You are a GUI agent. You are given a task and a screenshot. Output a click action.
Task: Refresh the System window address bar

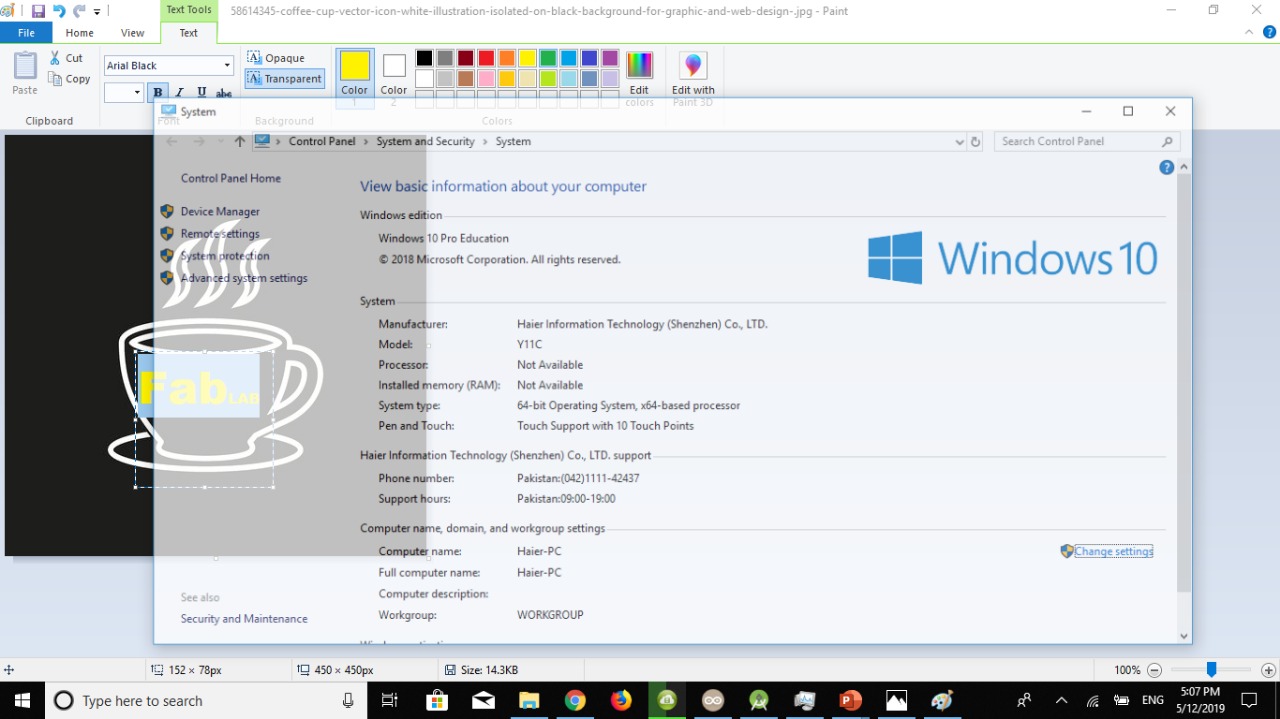976,142
